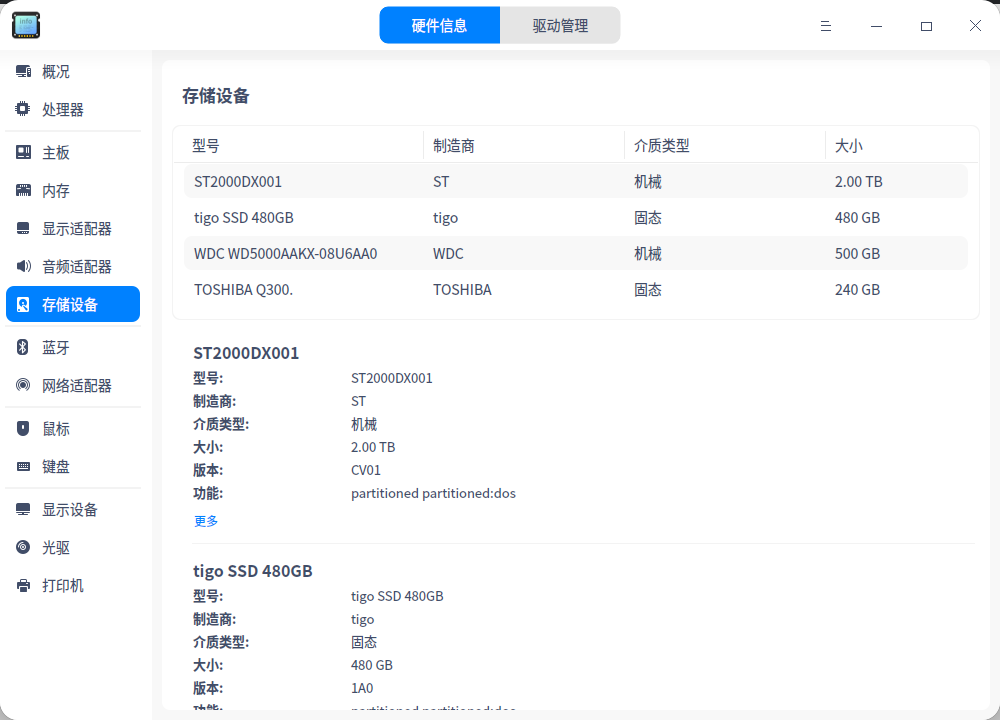Open 主板 in the sidebar
This screenshot has width=1000, height=720.
tap(73, 152)
